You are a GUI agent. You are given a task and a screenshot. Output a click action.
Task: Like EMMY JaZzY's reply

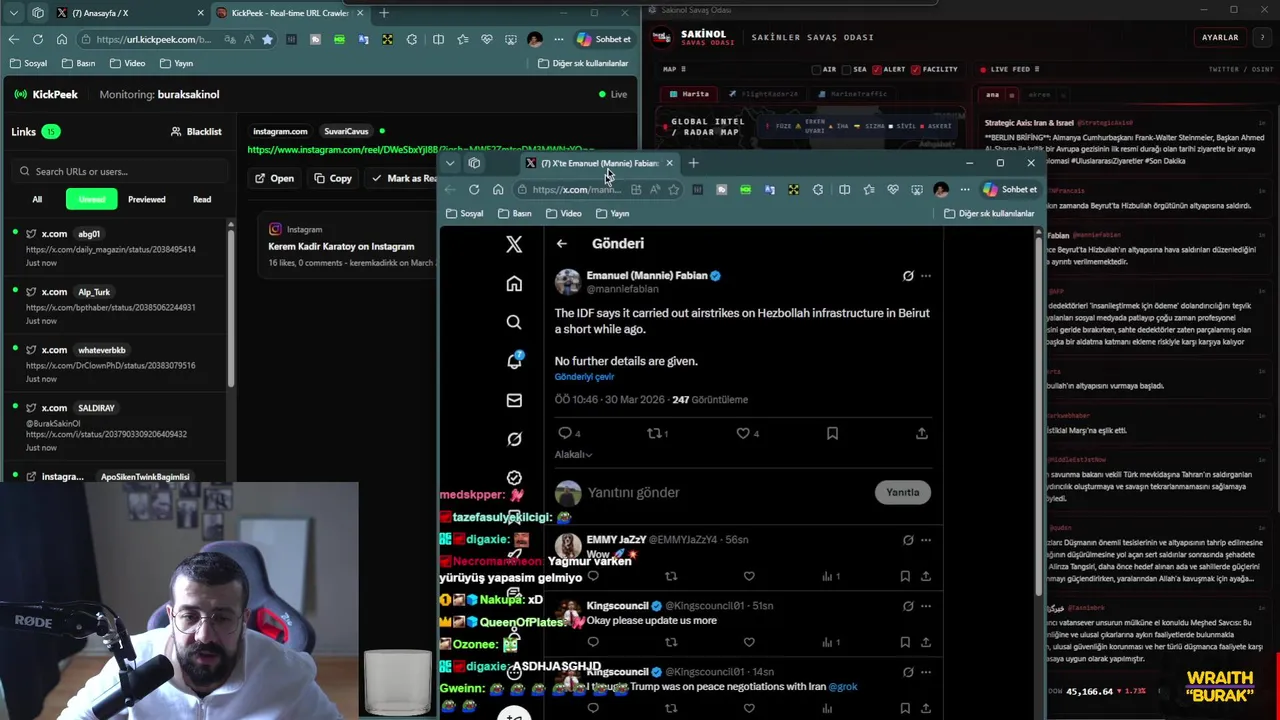749,576
